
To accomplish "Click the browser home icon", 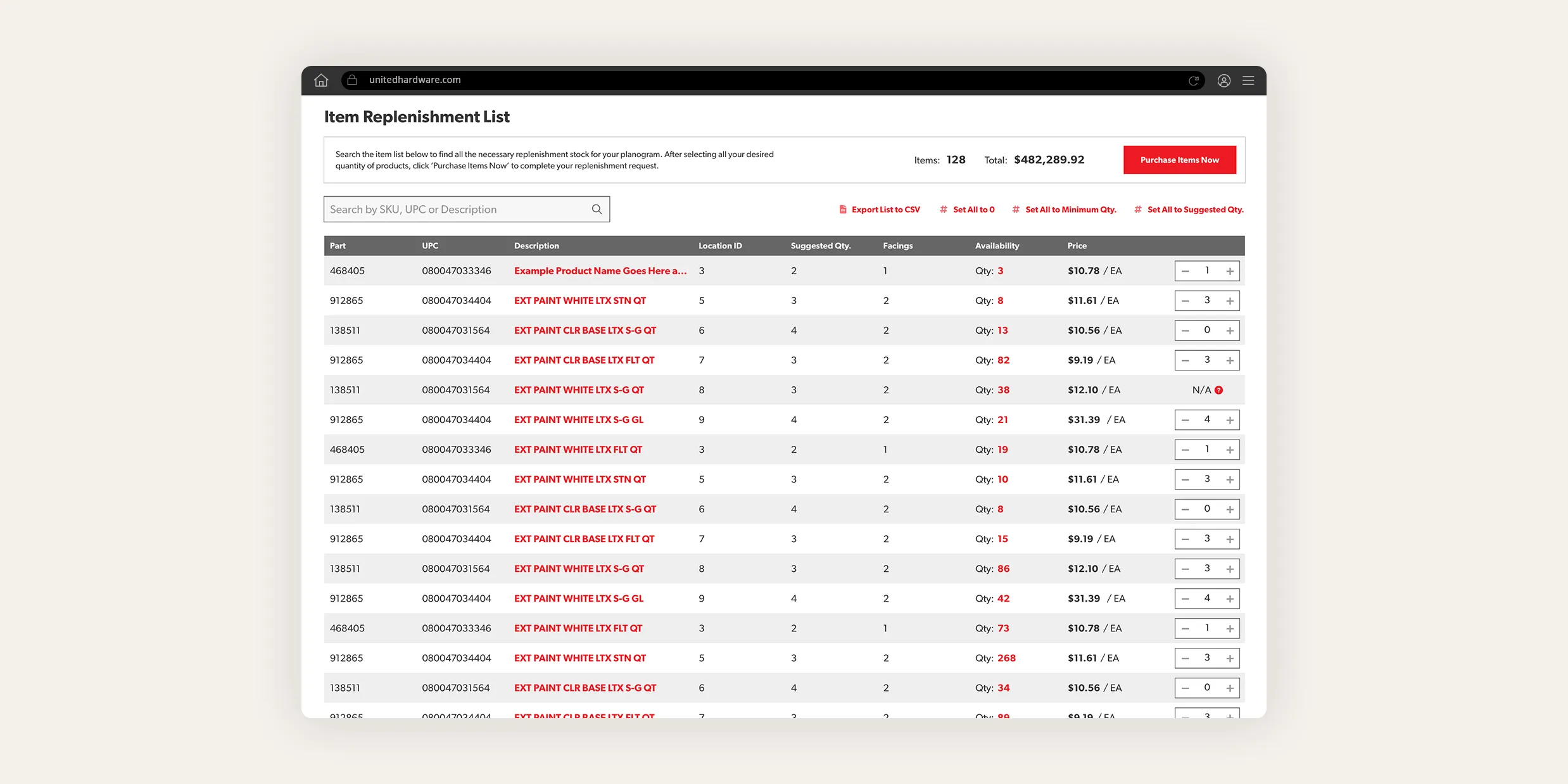I will point(321,80).
